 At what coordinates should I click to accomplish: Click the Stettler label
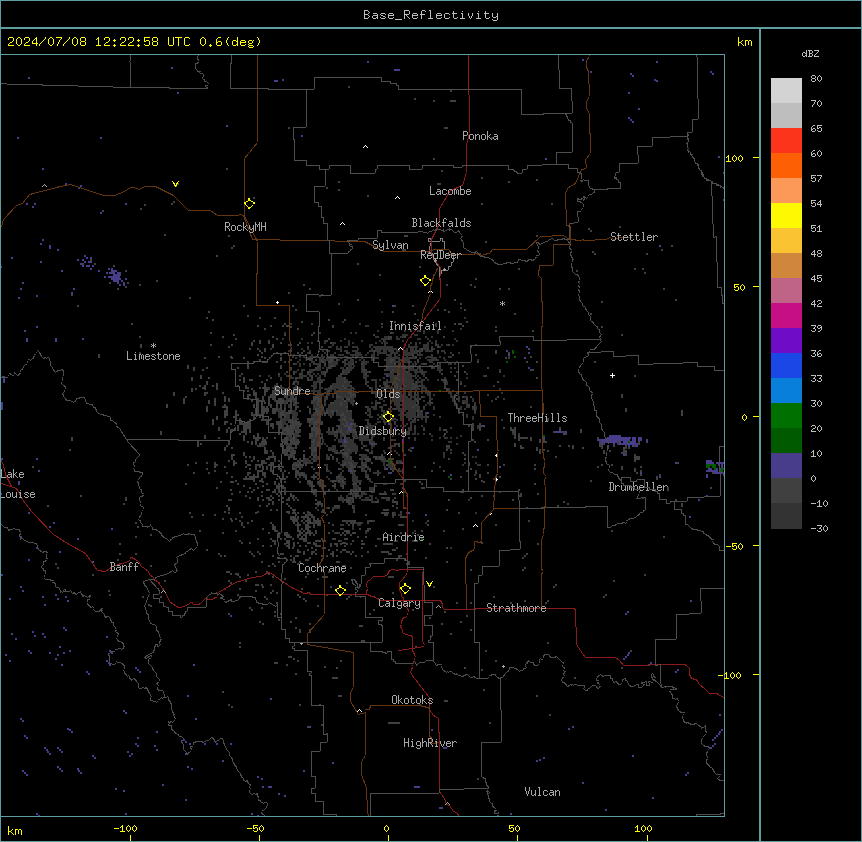634,237
